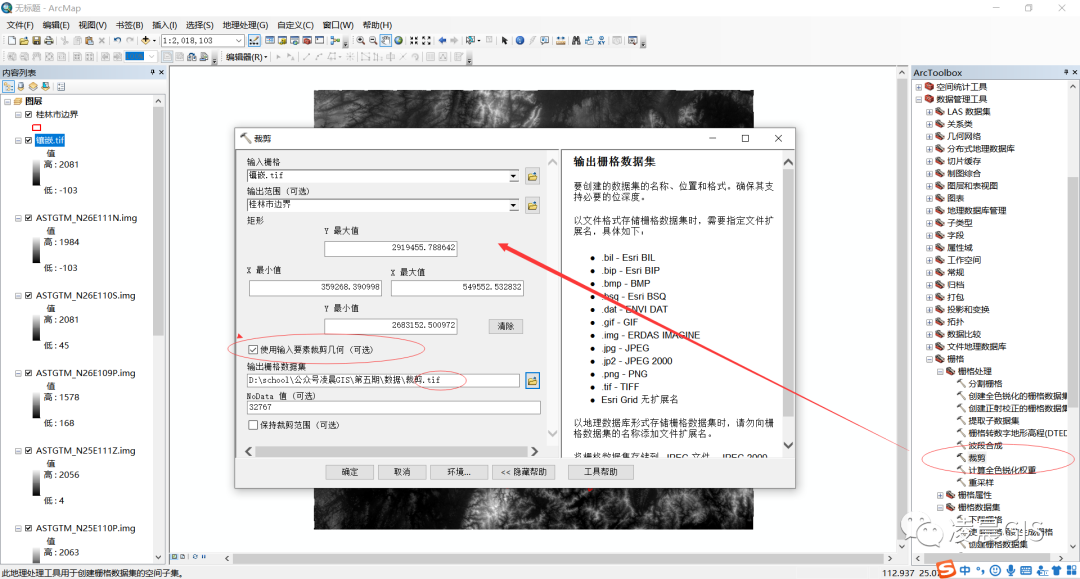Screen dimensions: 1080x579
Task: Collapse the ASTGTM_N26E111N.img layer legend
Action: 18,218
